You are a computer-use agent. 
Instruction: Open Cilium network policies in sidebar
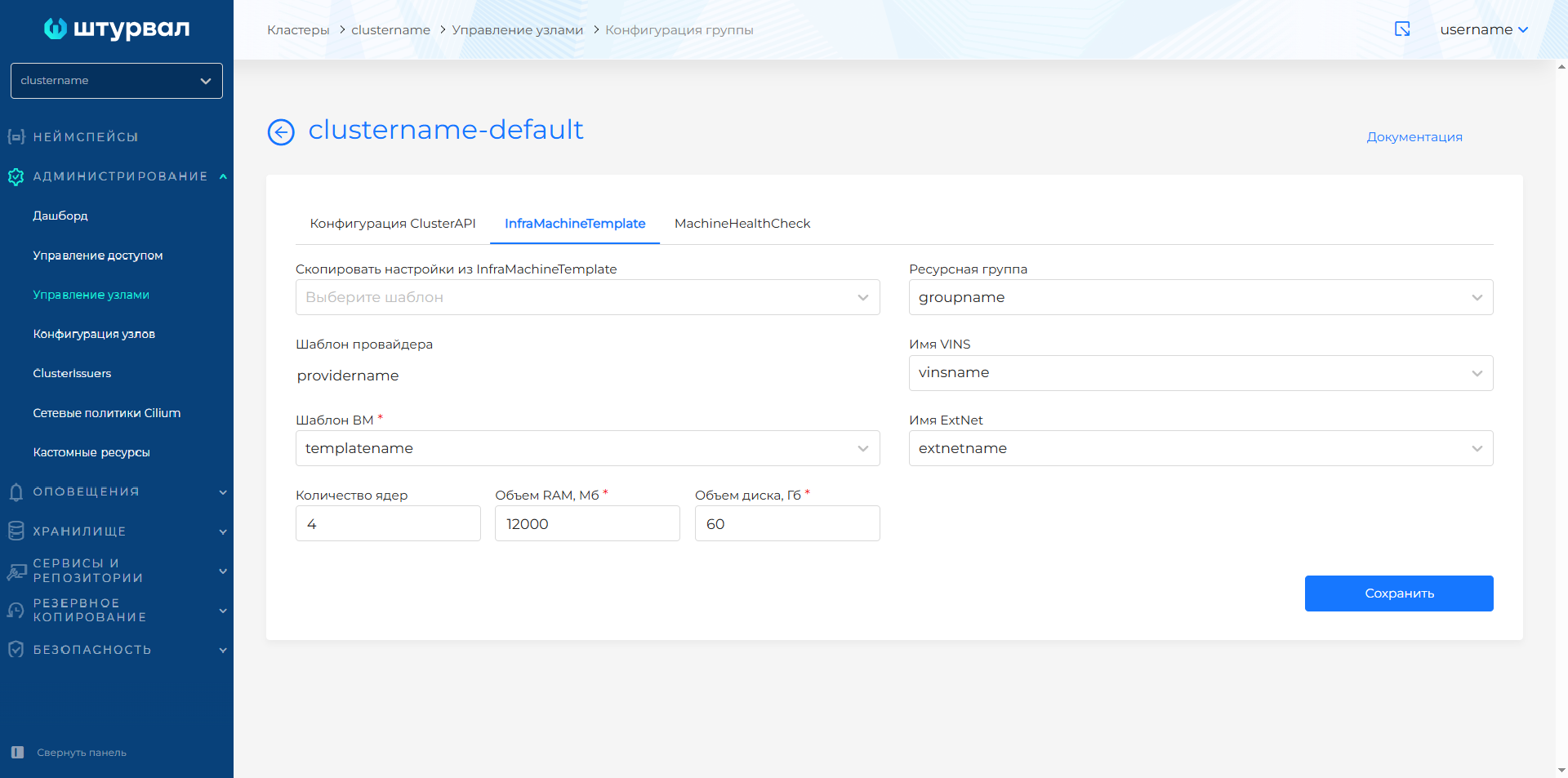click(106, 413)
